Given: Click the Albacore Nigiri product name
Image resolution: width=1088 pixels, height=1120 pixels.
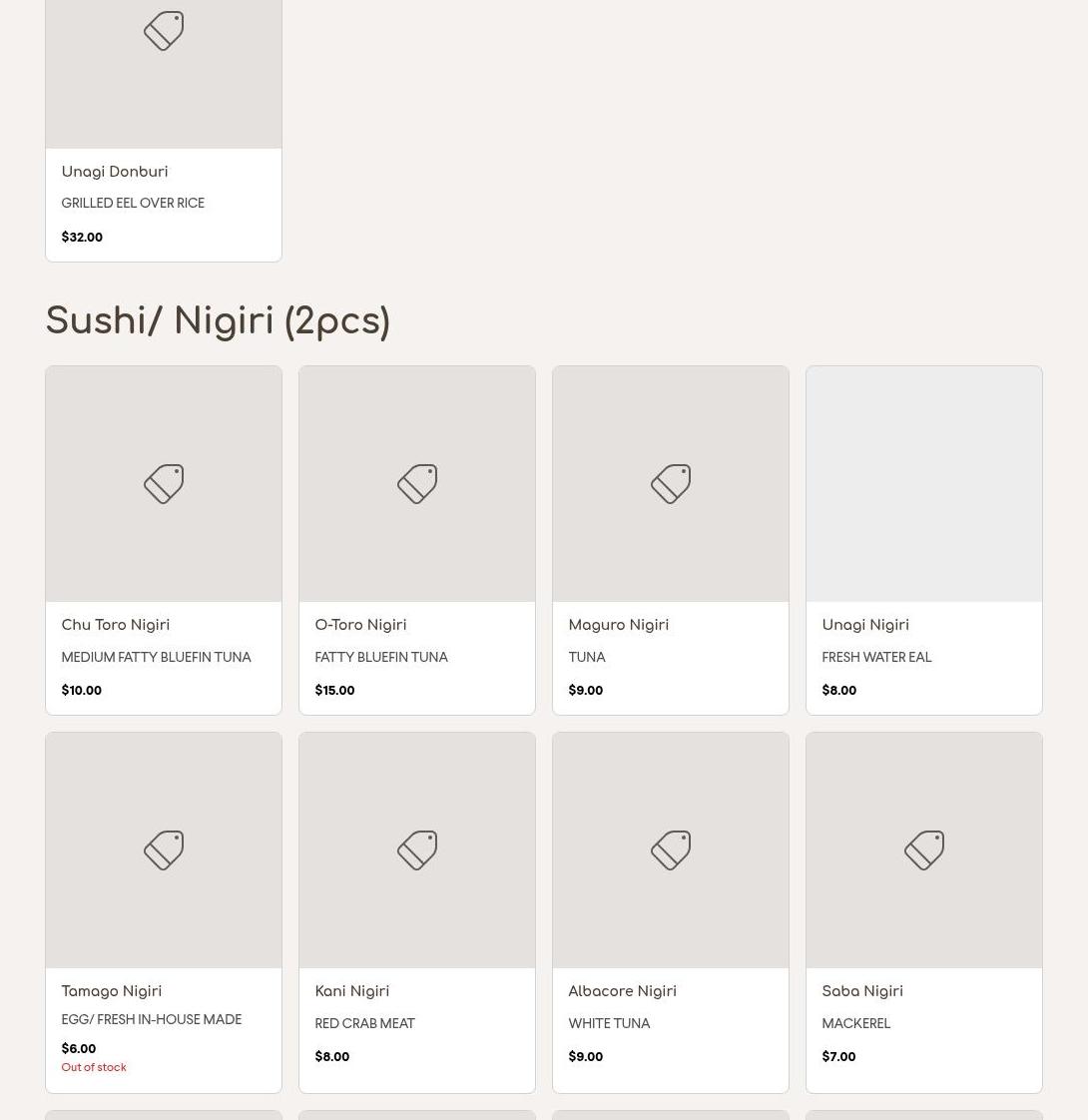Looking at the screenshot, I should tap(623, 991).
